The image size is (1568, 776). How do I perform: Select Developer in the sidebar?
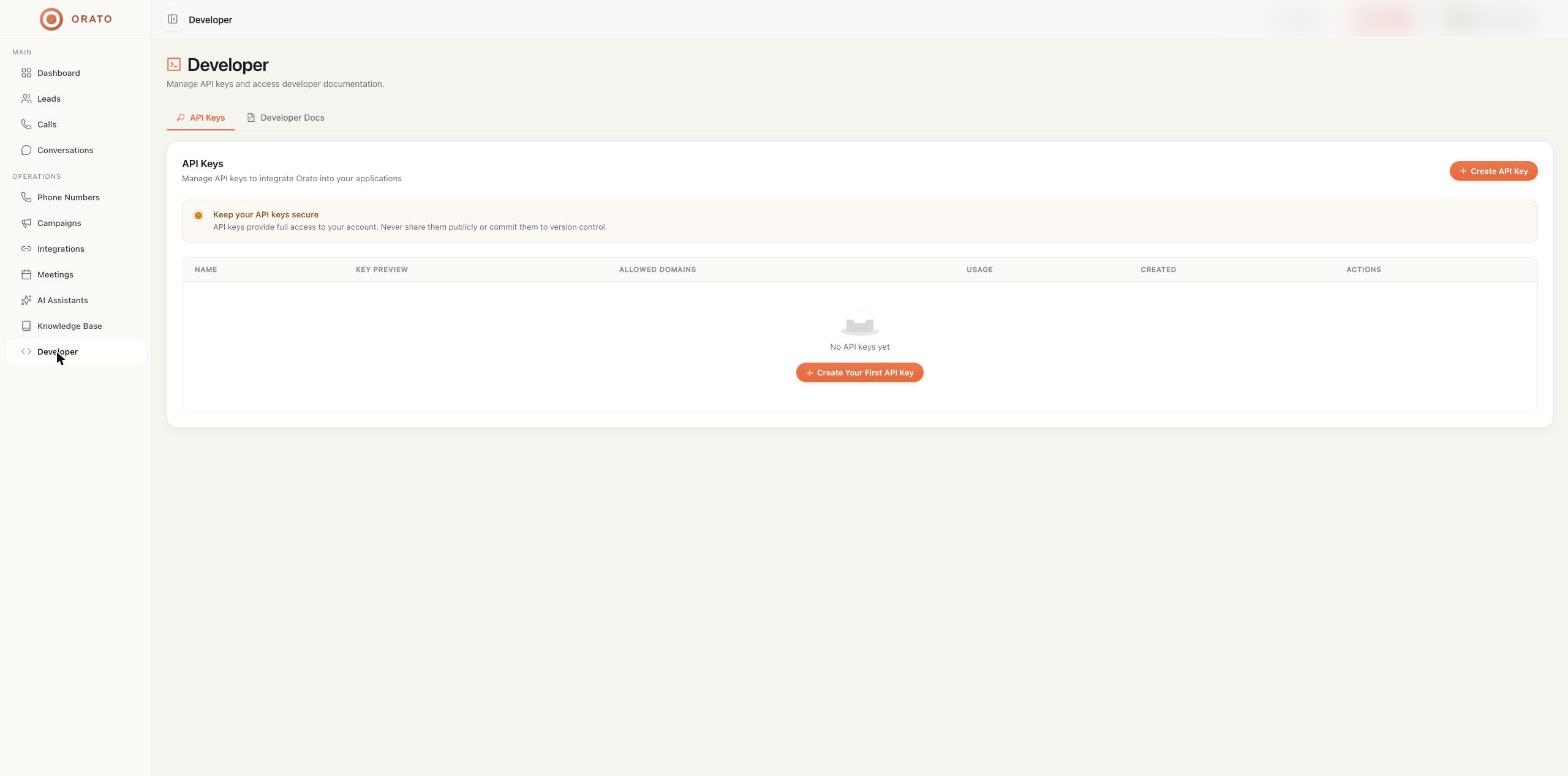pos(76,352)
